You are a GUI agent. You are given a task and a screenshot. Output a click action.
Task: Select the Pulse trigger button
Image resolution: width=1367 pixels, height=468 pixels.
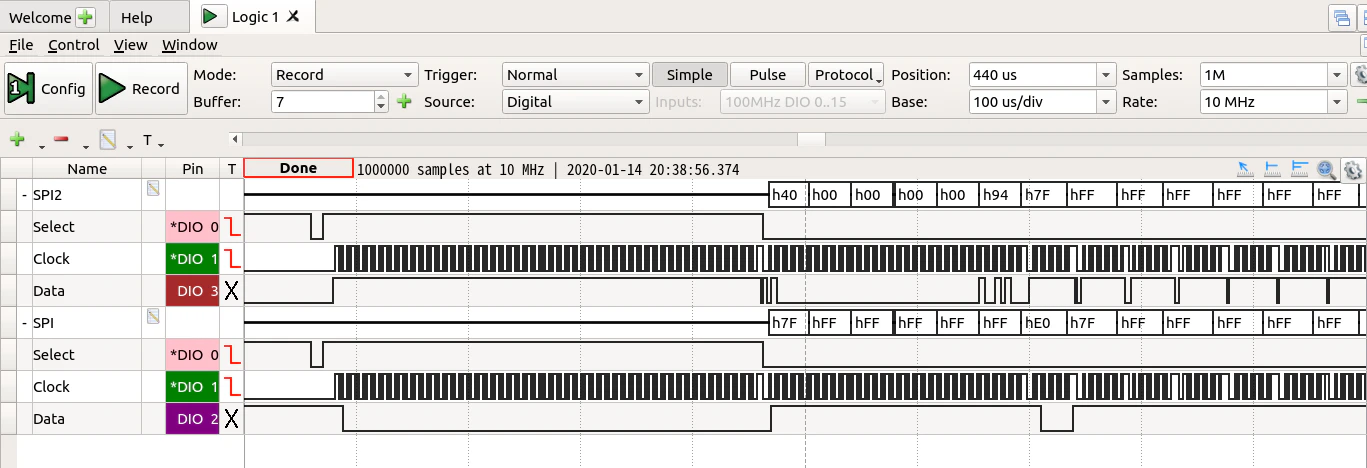click(768, 75)
